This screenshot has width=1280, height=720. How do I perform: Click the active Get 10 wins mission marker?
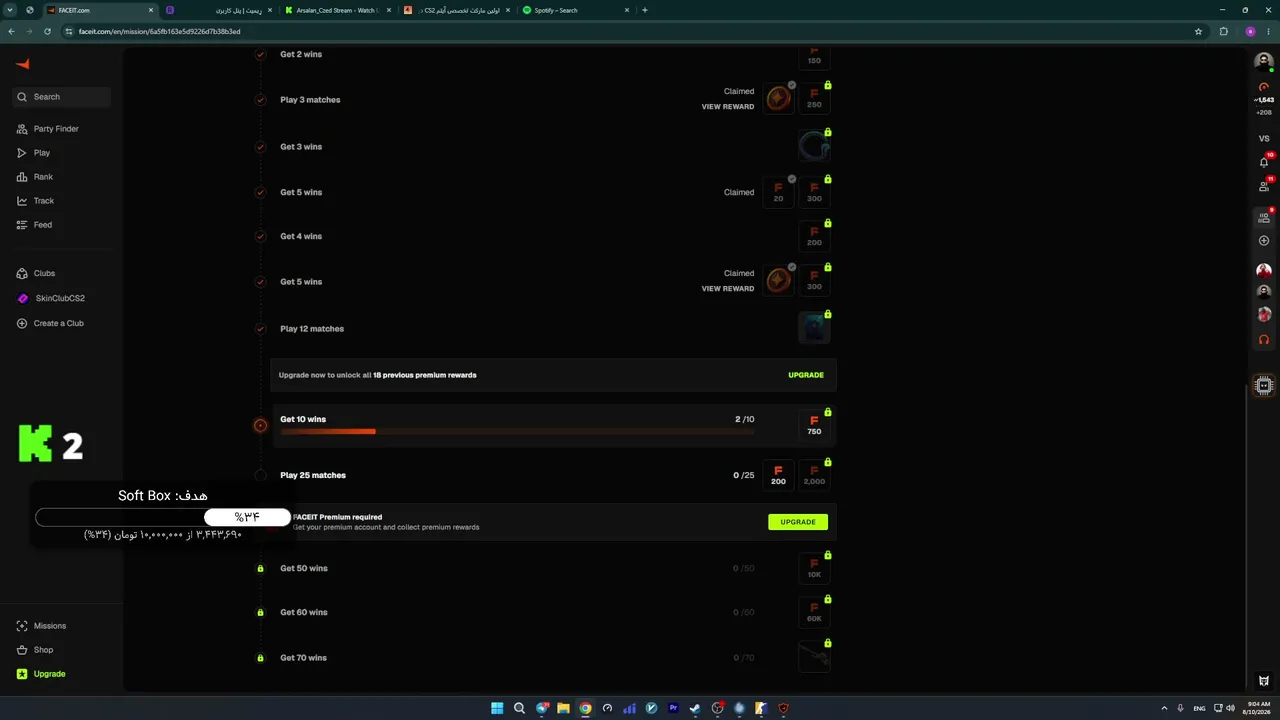(260, 425)
